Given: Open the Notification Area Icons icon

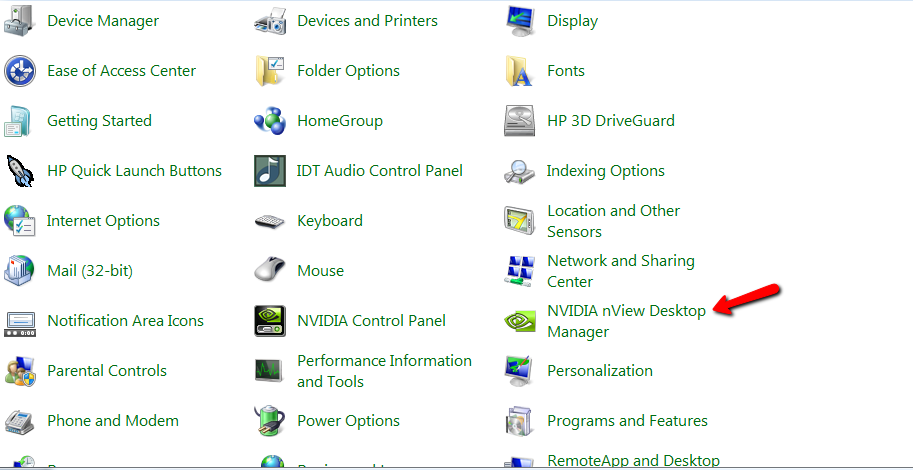Looking at the screenshot, I should click(x=20, y=323).
